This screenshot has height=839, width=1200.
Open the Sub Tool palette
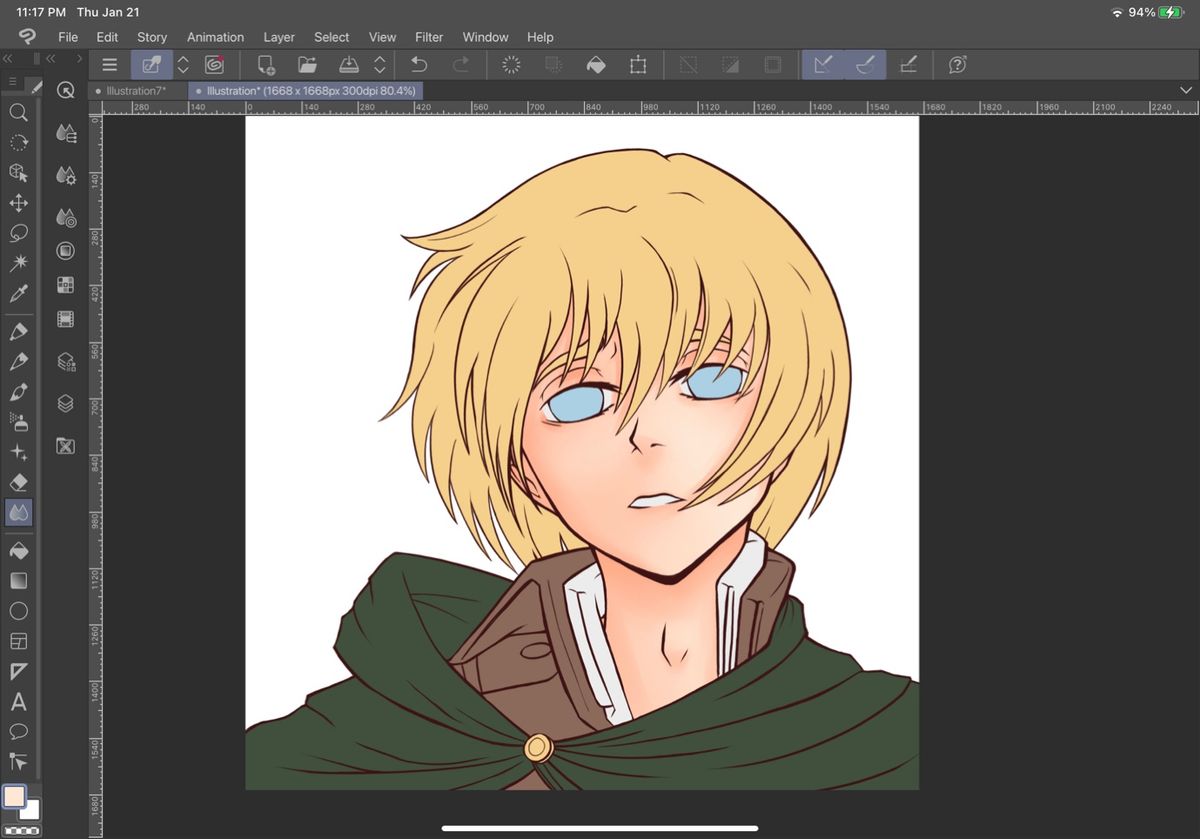tap(66, 132)
